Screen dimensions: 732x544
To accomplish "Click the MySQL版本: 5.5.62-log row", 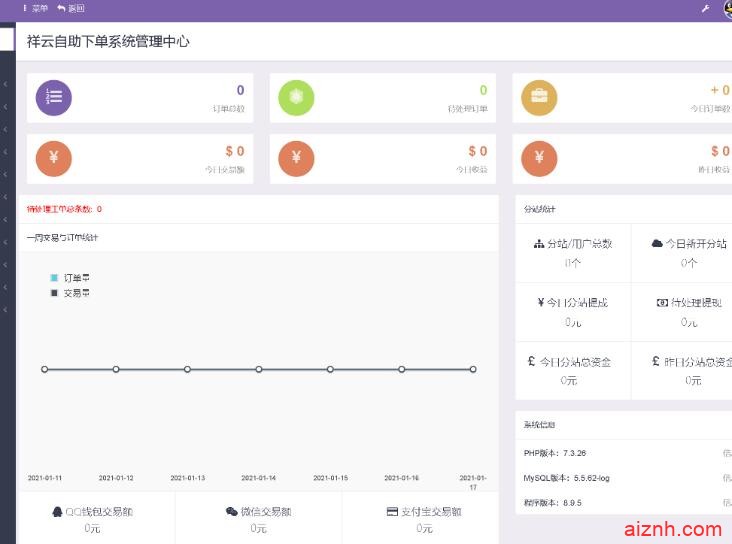I will (x=623, y=478).
